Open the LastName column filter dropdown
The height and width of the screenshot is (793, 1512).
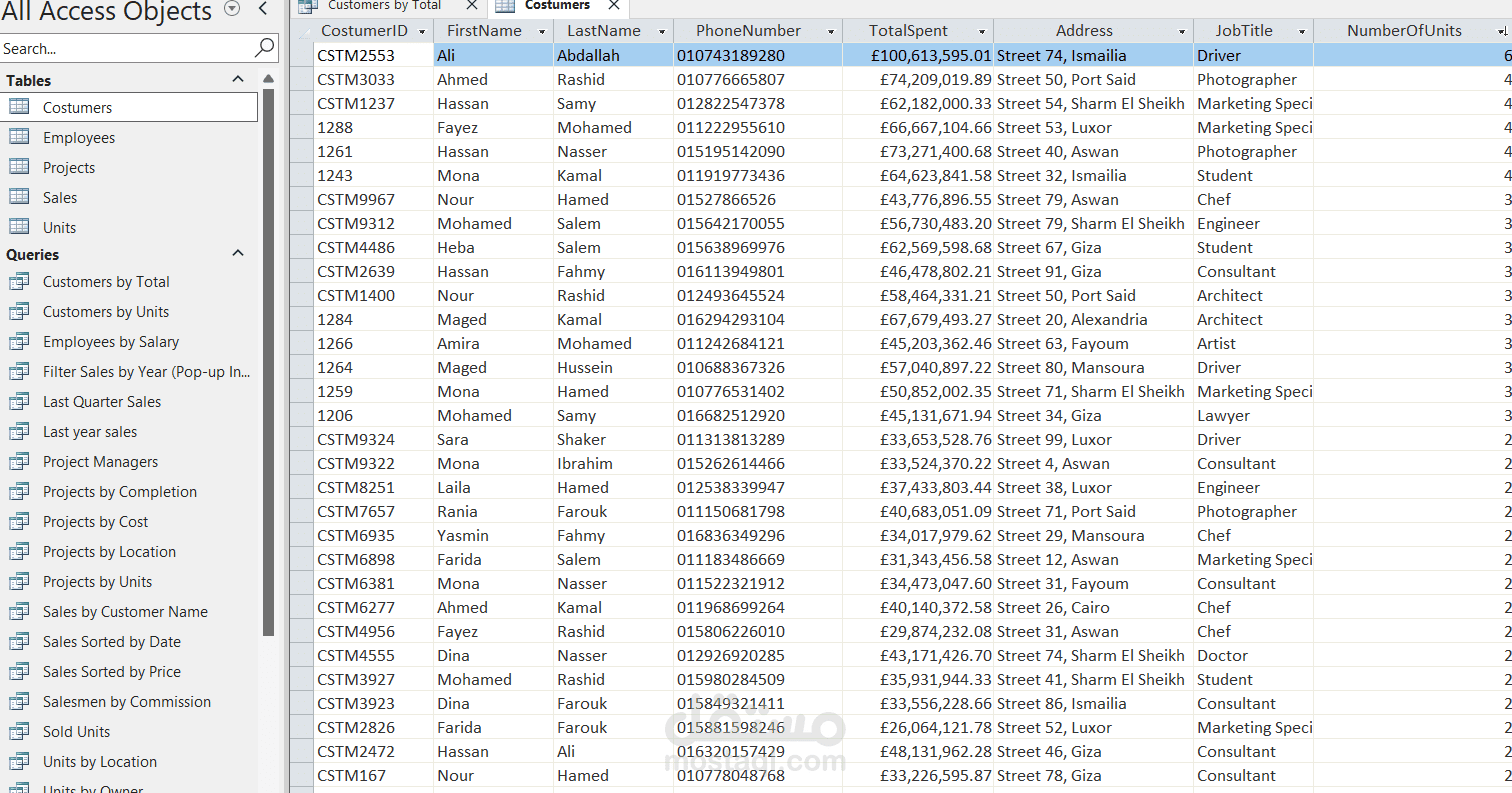(661, 32)
